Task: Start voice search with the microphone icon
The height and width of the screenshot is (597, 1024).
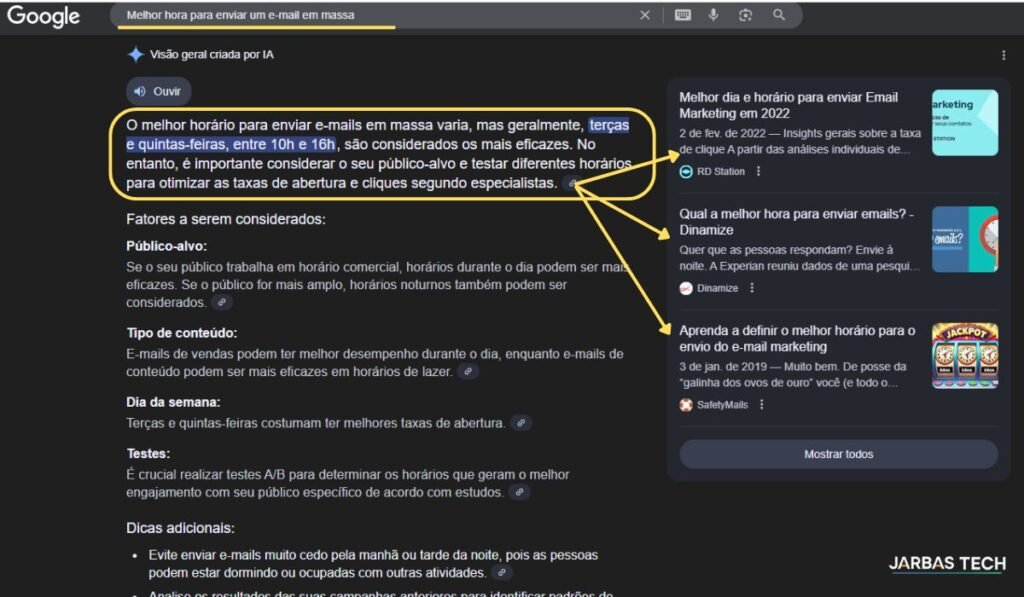Action: [x=713, y=15]
